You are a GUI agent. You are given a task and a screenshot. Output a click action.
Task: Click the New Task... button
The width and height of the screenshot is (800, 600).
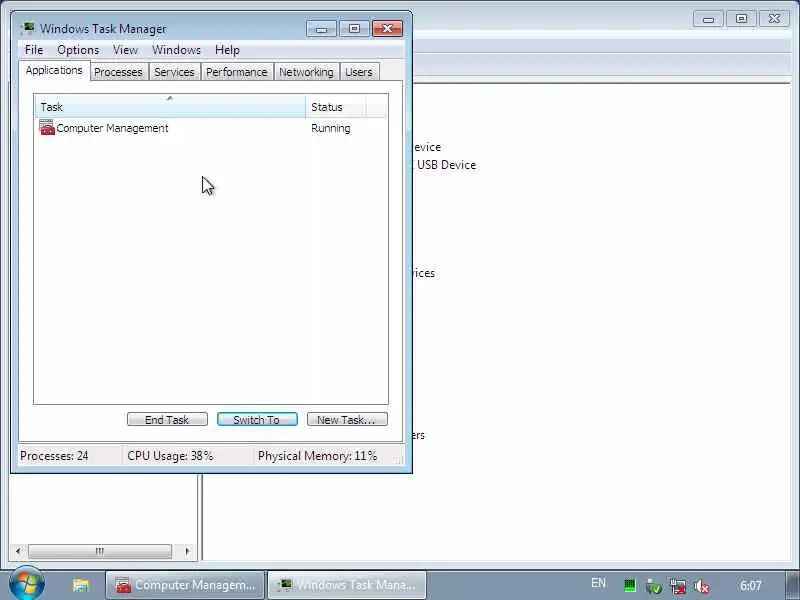pyautogui.click(x=347, y=419)
